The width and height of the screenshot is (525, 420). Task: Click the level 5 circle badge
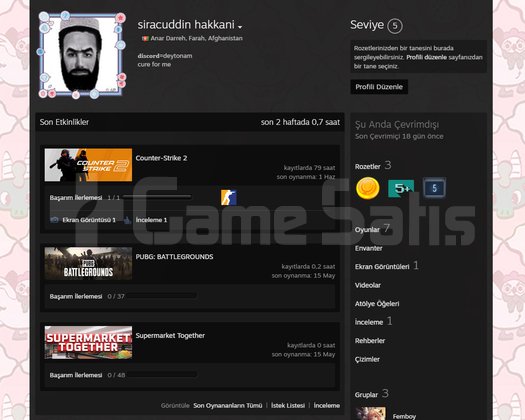click(x=395, y=26)
